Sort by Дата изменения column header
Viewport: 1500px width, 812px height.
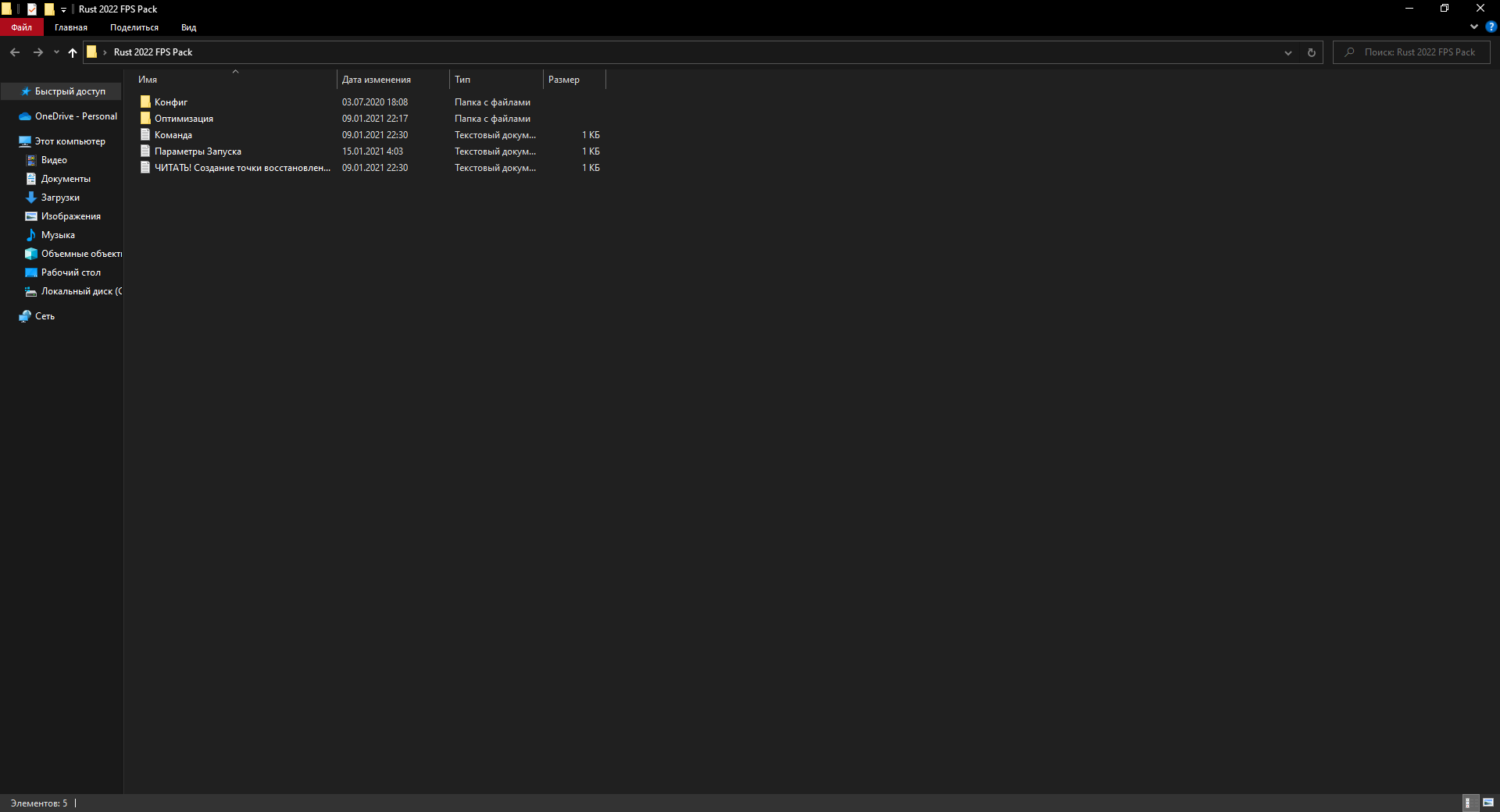pos(393,80)
